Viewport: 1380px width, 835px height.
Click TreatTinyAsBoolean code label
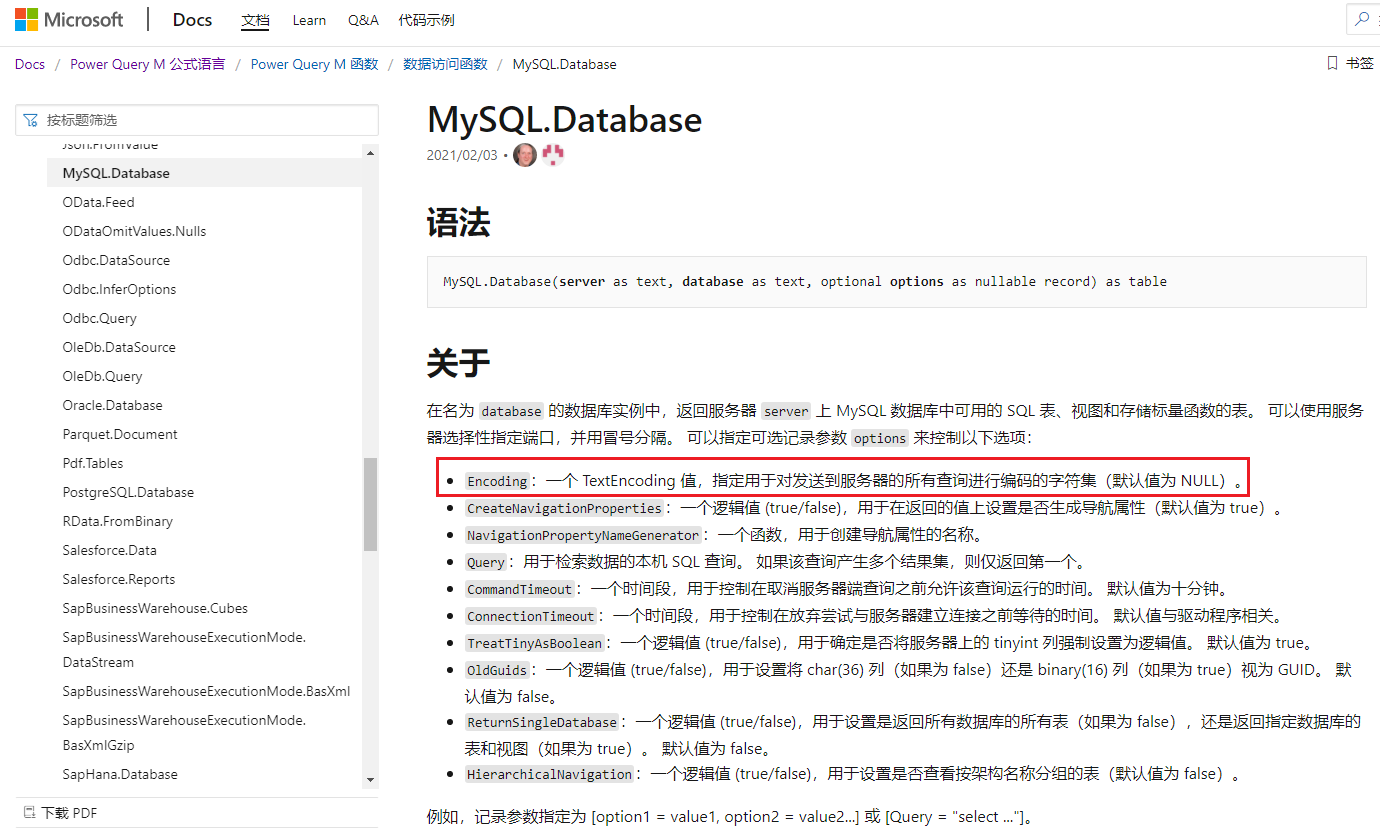pyautogui.click(x=535, y=643)
